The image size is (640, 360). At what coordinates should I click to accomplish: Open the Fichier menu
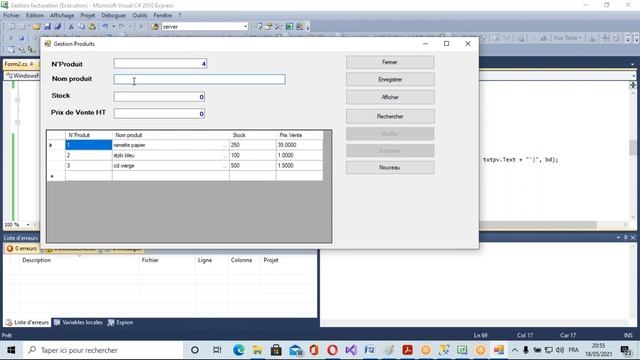click(x=11, y=15)
